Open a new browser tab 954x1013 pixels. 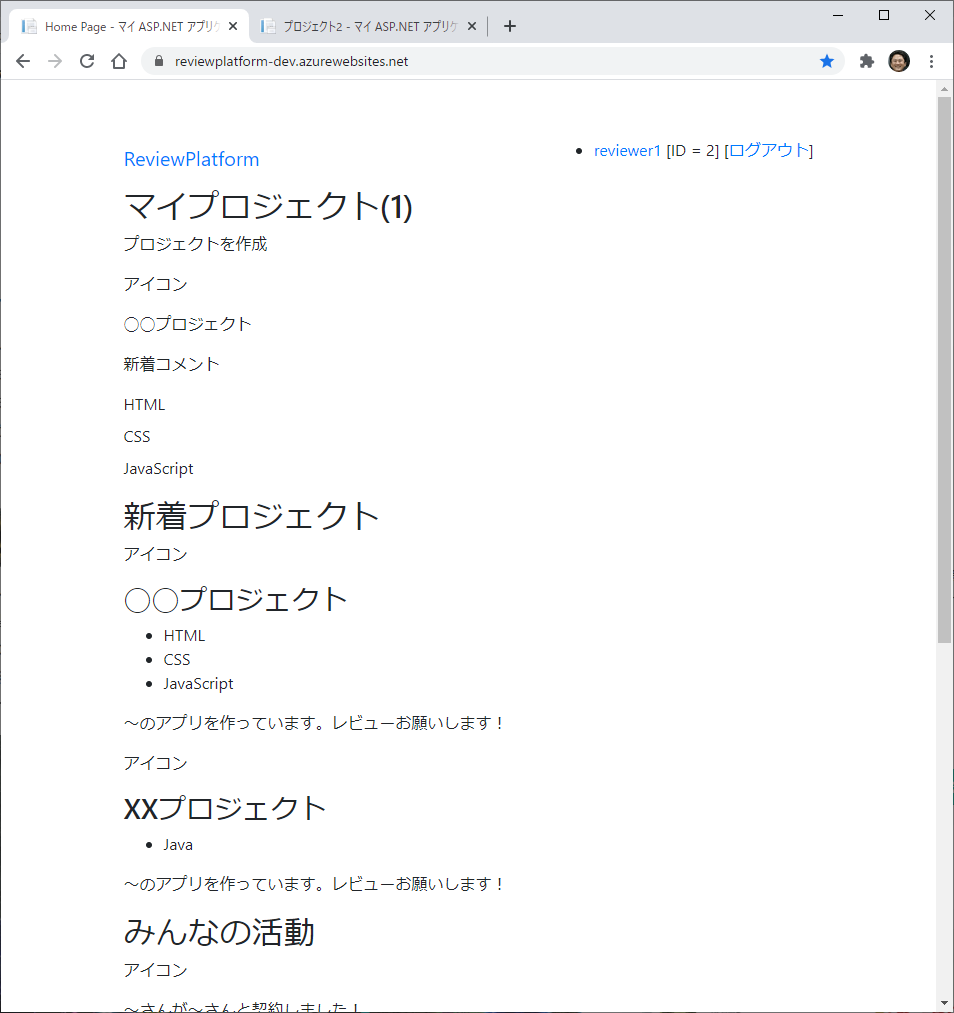pos(510,26)
